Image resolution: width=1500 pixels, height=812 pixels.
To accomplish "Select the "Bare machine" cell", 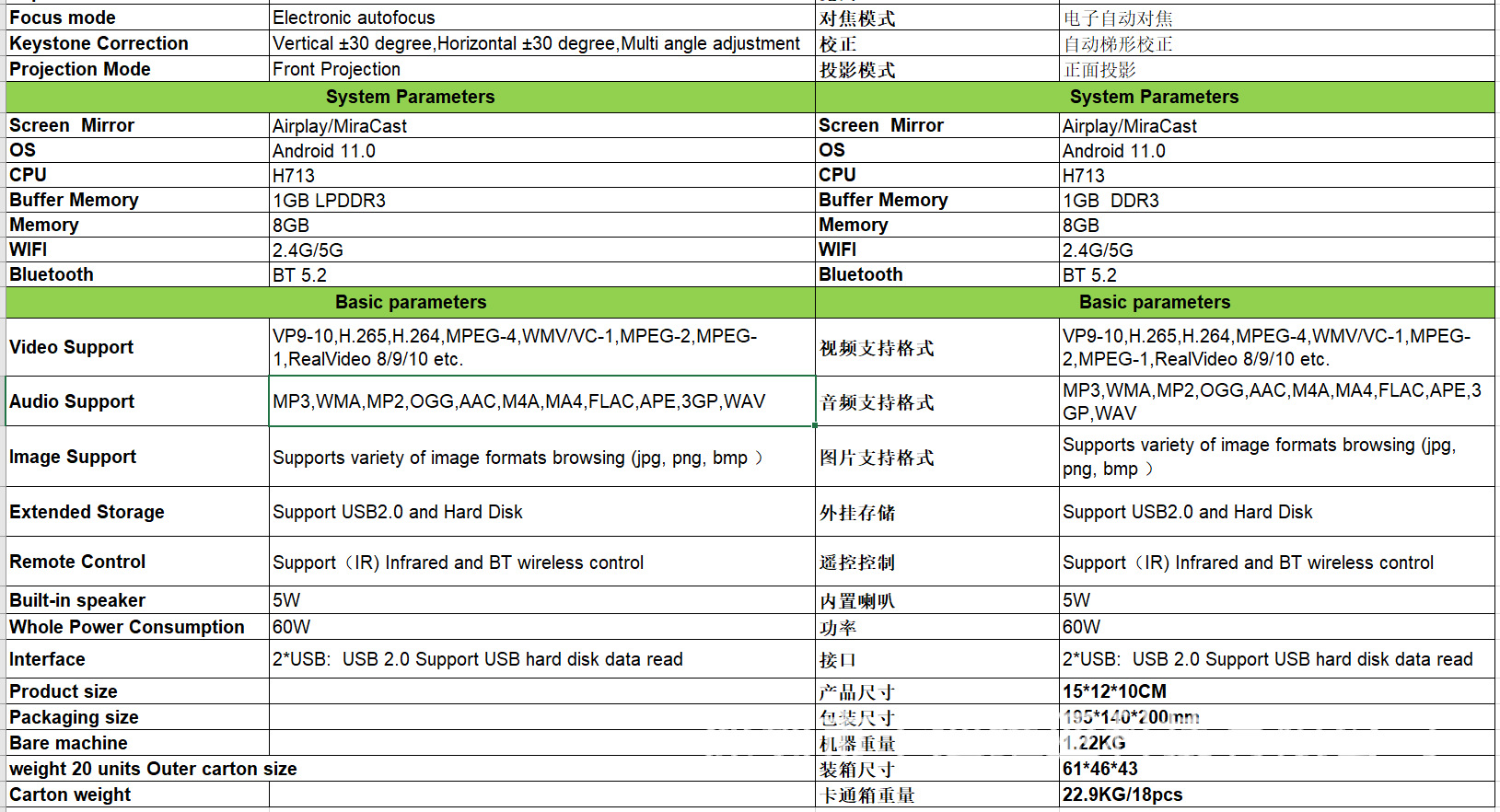I will (137, 743).
